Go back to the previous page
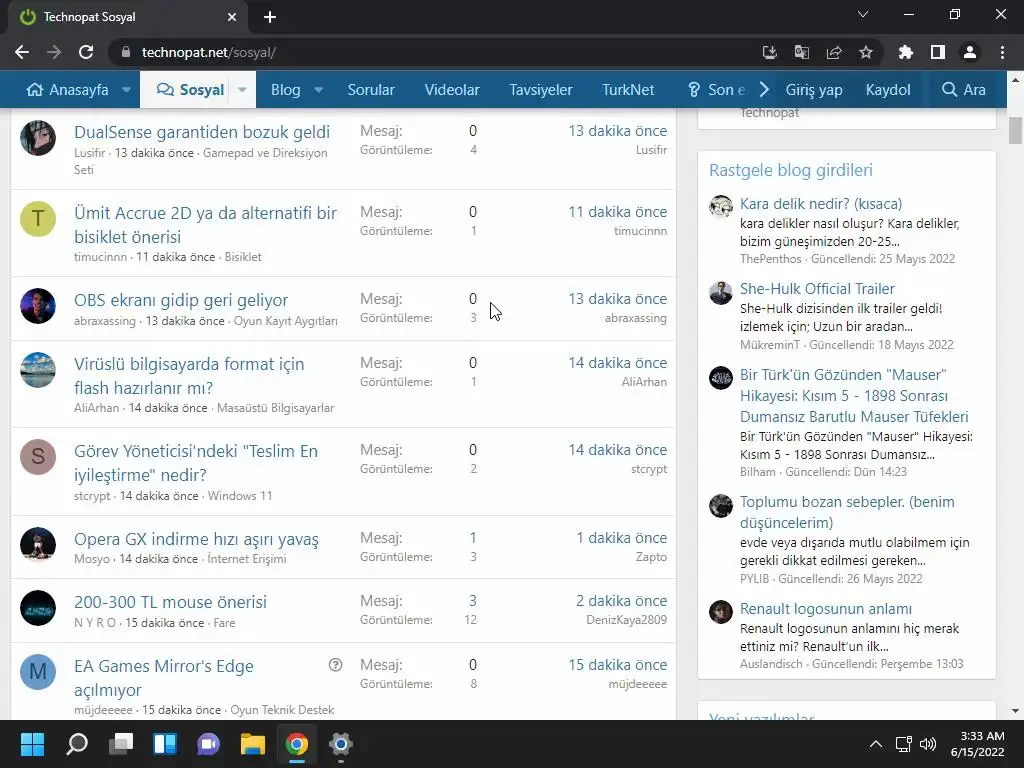This screenshot has width=1024, height=768. pyautogui.click(x=22, y=52)
